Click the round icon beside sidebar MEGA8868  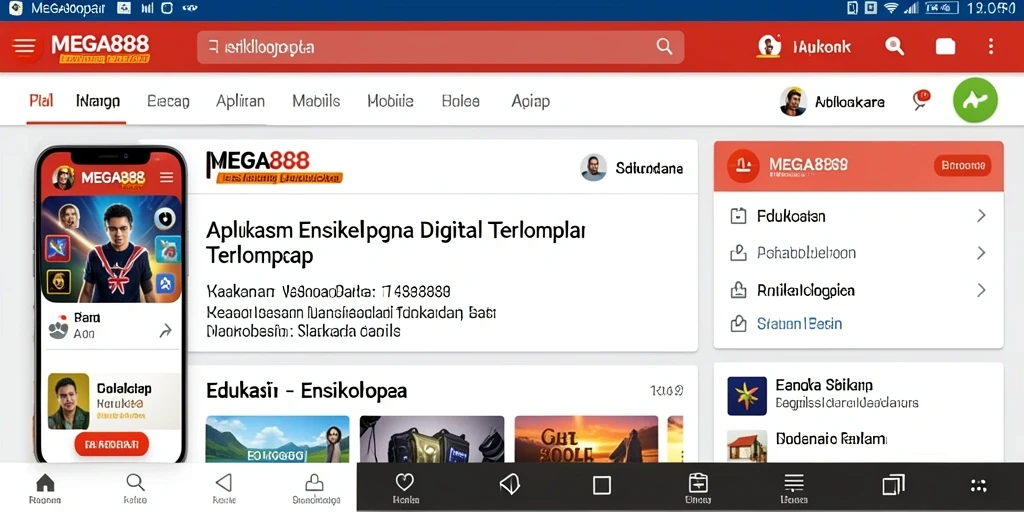tap(743, 166)
